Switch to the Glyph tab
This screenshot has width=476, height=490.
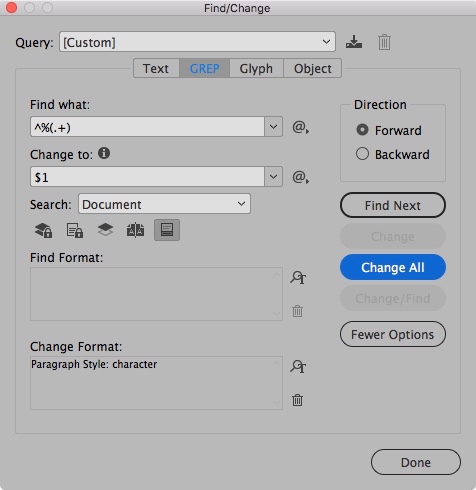click(x=256, y=68)
